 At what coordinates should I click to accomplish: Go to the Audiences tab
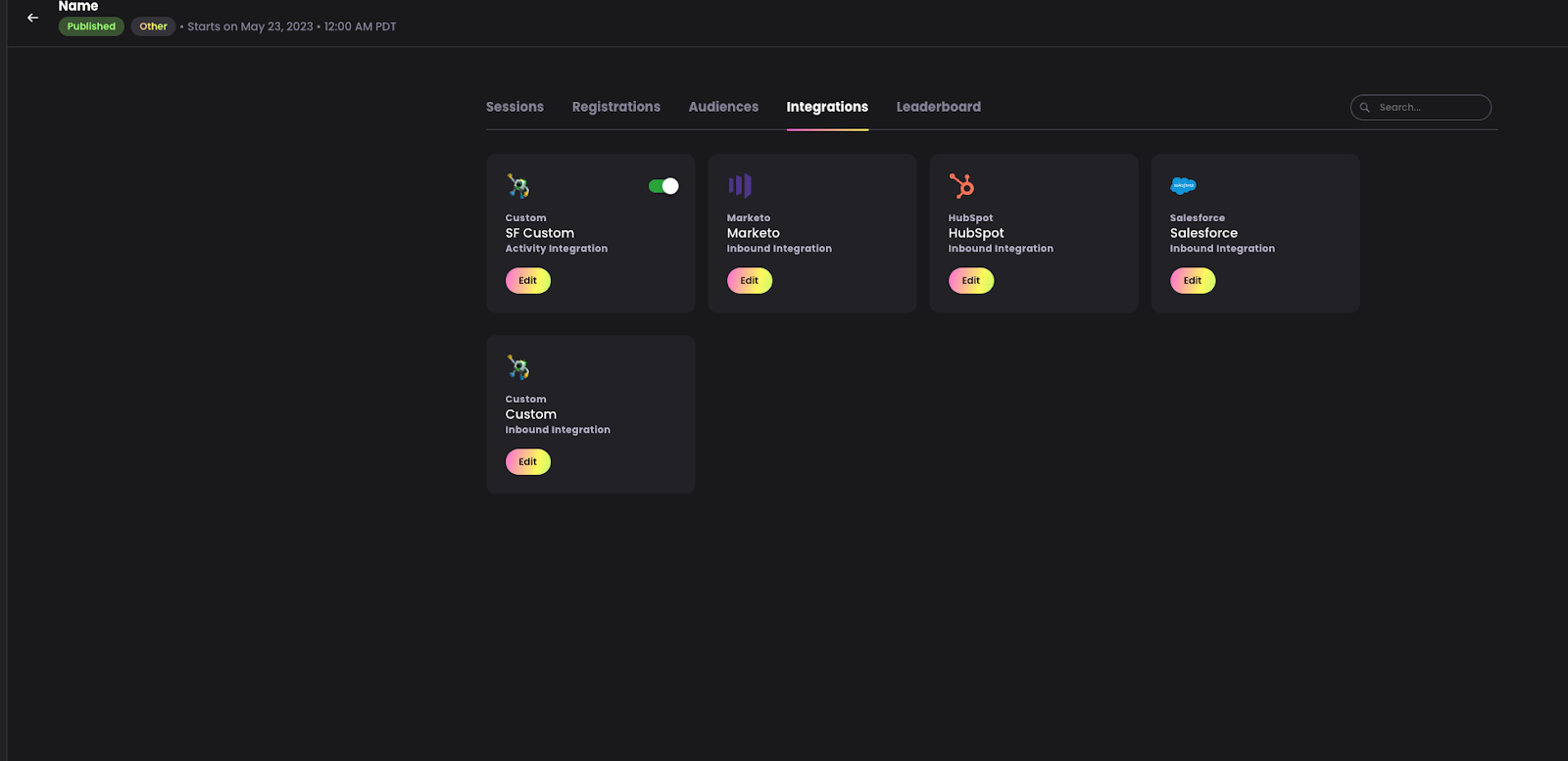723,107
